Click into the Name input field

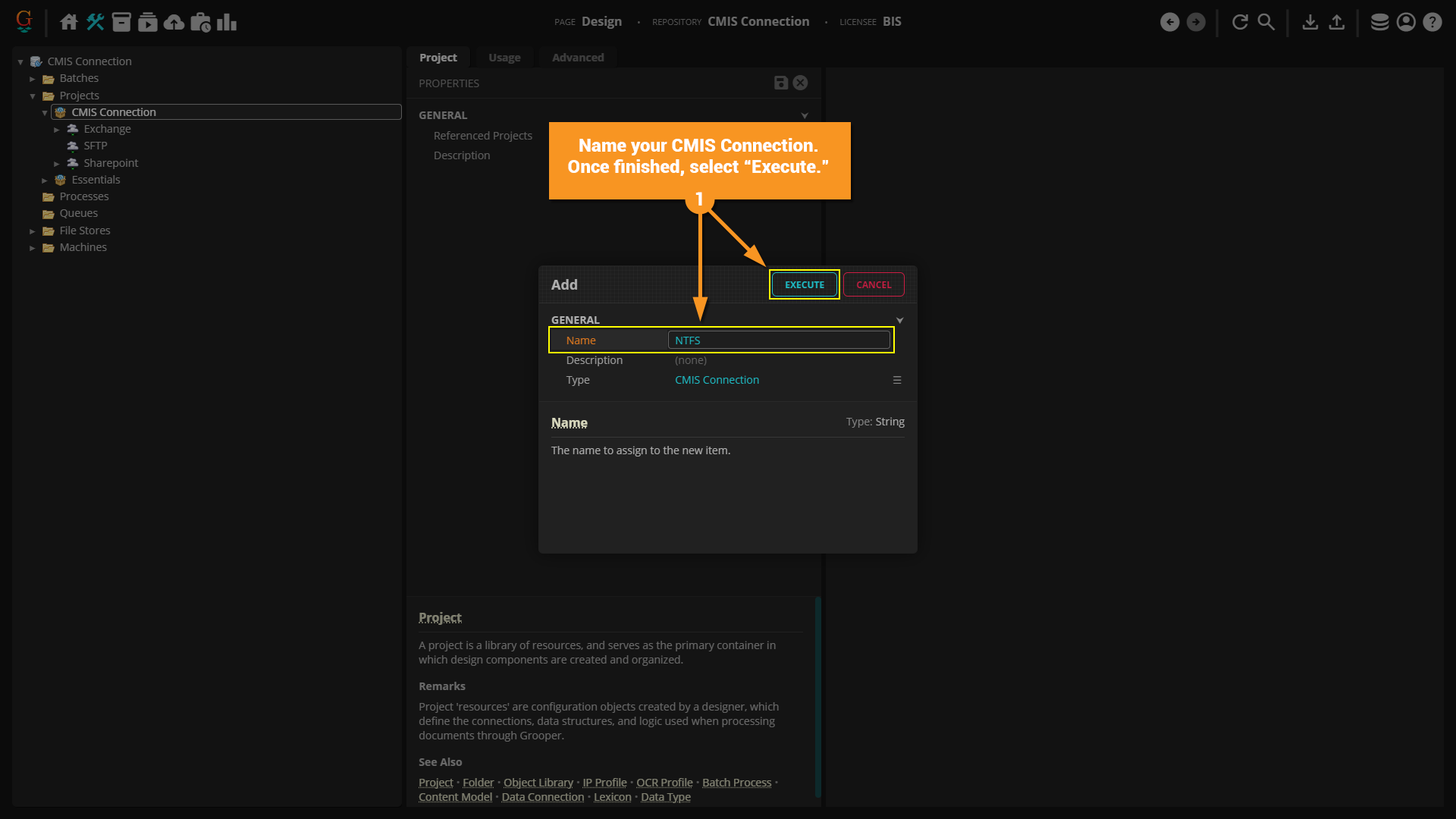779,340
